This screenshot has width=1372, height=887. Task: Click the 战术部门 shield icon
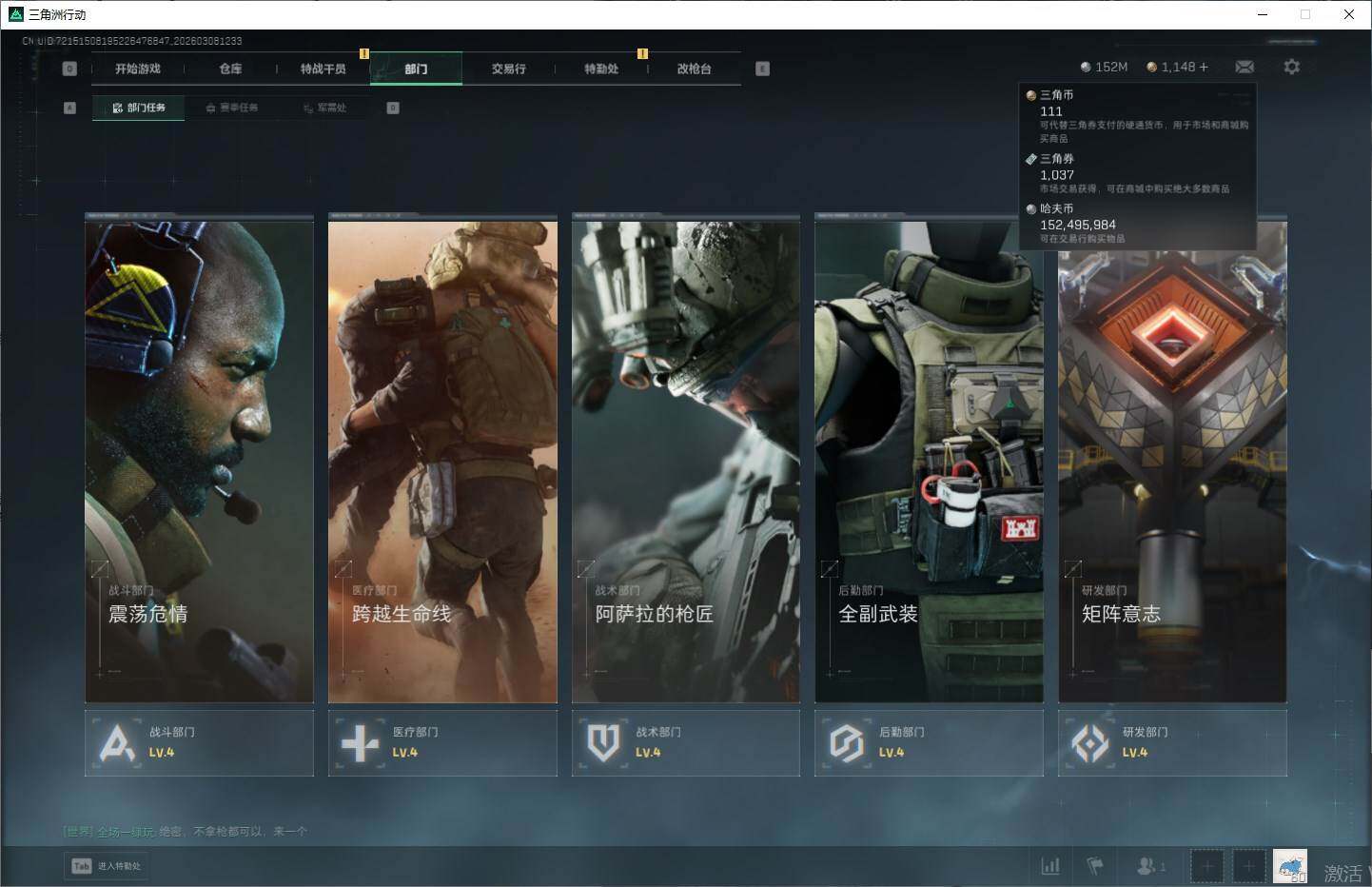coord(603,743)
